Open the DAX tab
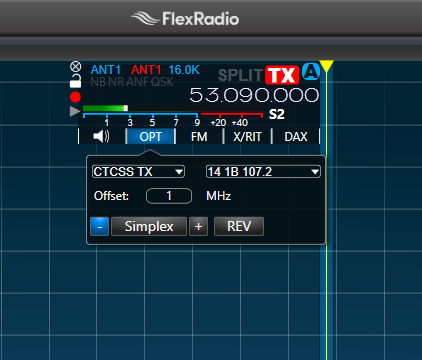 pyautogui.click(x=296, y=137)
